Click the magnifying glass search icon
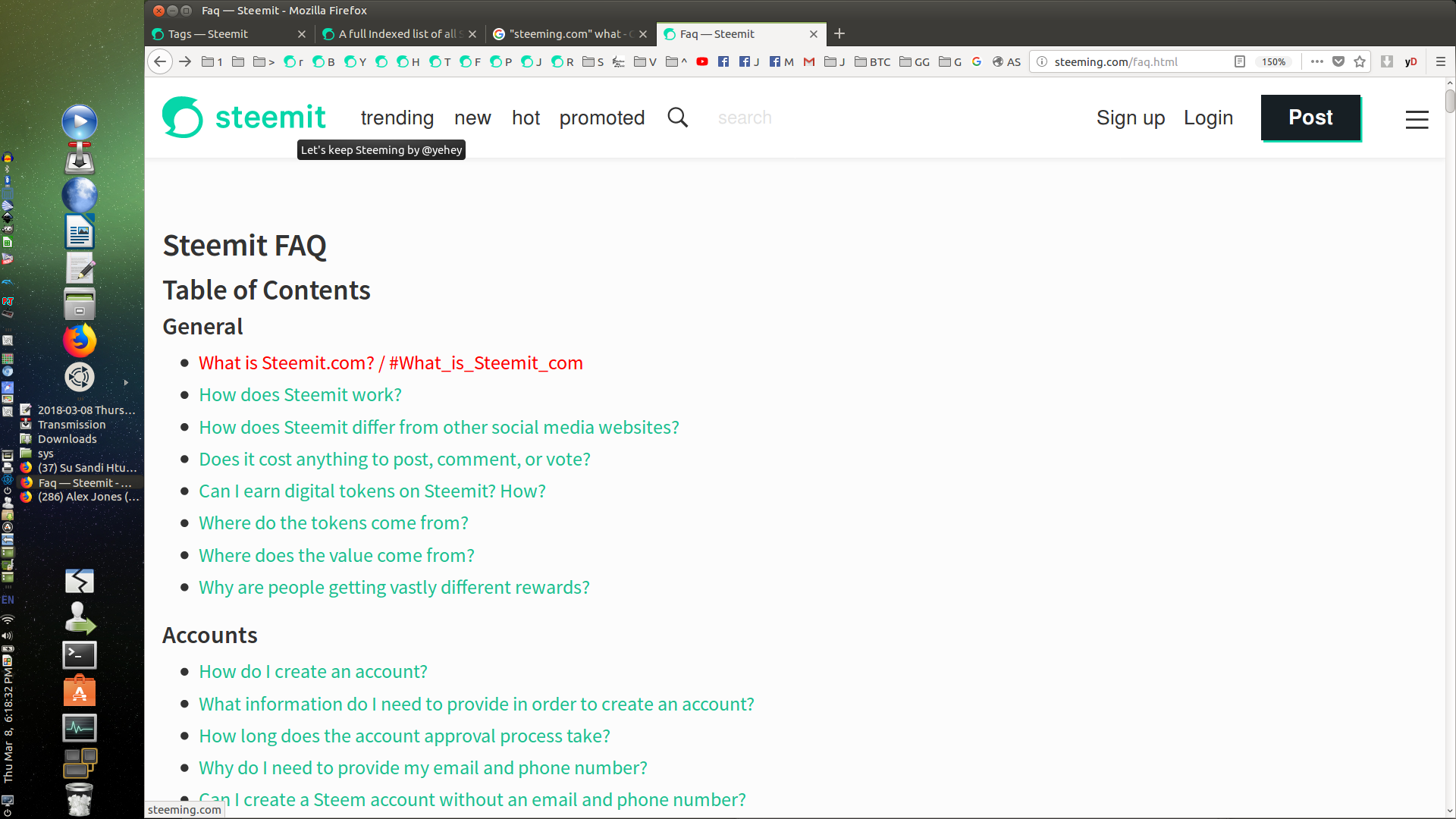This screenshot has width=1456, height=819. (677, 118)
